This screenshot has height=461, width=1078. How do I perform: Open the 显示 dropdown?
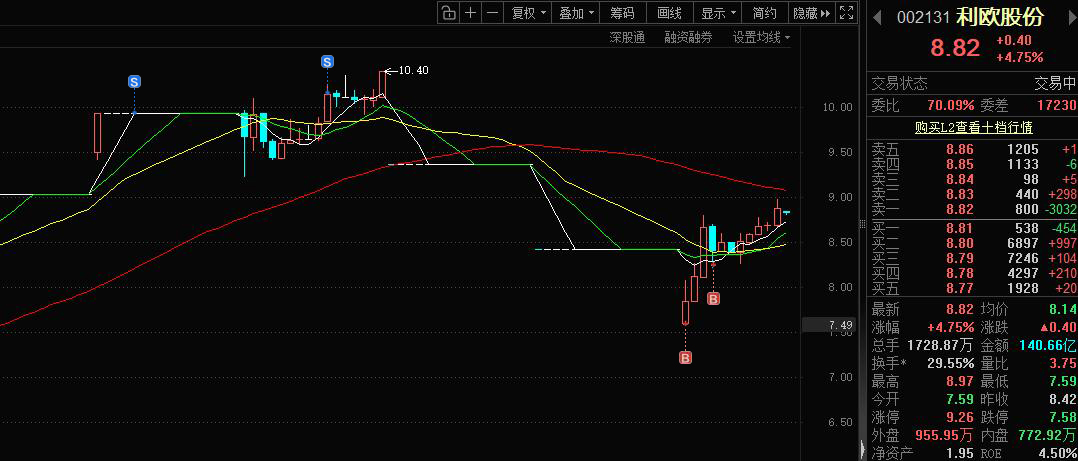(x=718, y=12)
